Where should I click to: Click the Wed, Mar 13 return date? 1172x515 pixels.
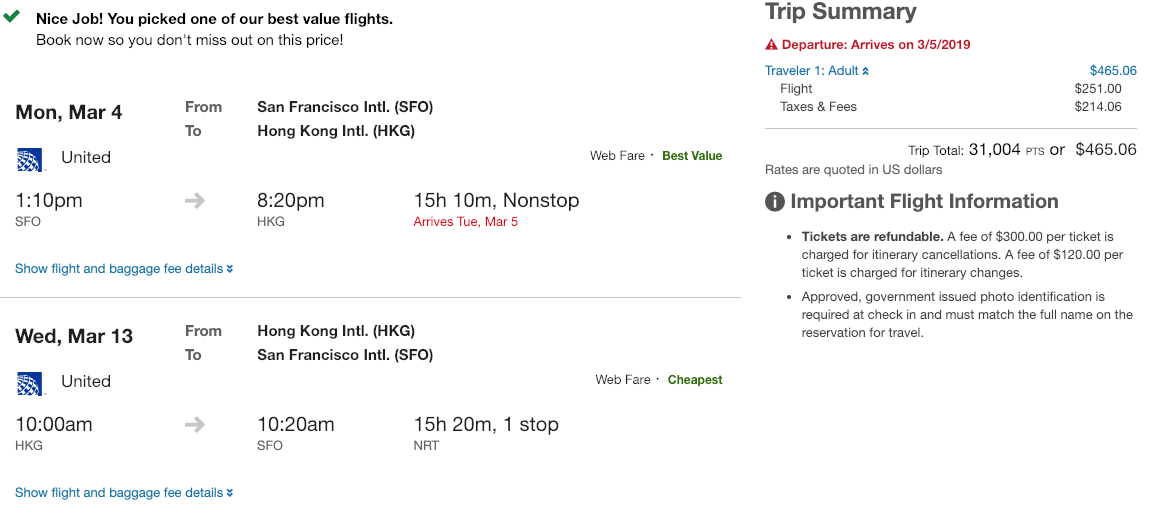(x=74, y=336)
